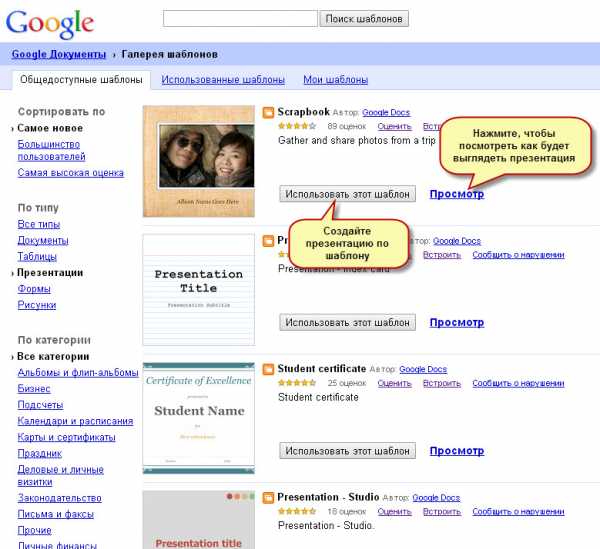Click the Student certificate star rating
This screenshot has height=549, width=600.
(297, 383)
